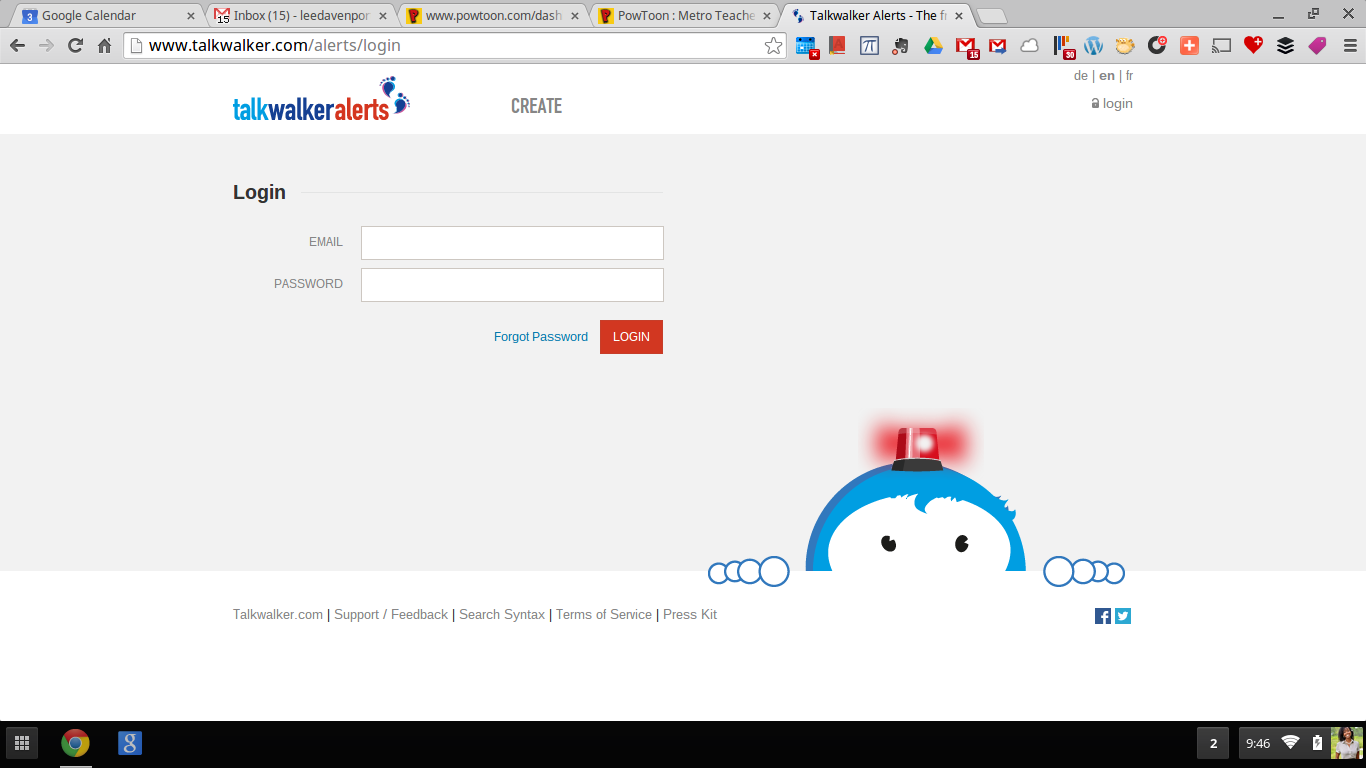Image resolution: width=1366 pixels, height=768 pixels.
Task: Open the Press Kit footer link
Action: point(690,615)
